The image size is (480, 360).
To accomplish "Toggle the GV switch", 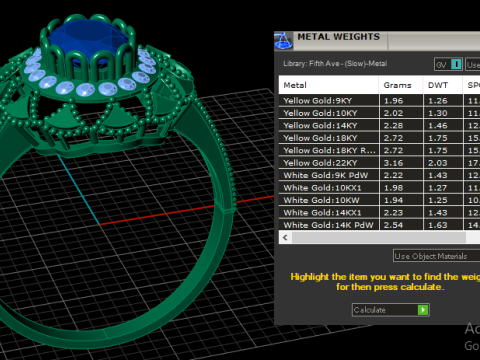I will pos(448,64).
